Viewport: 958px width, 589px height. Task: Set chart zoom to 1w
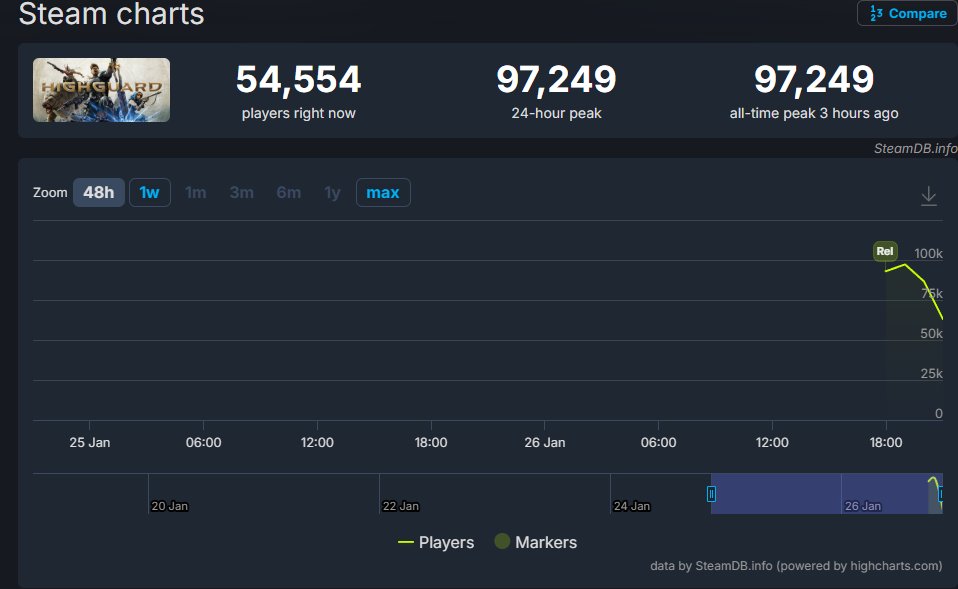(150, 192)
